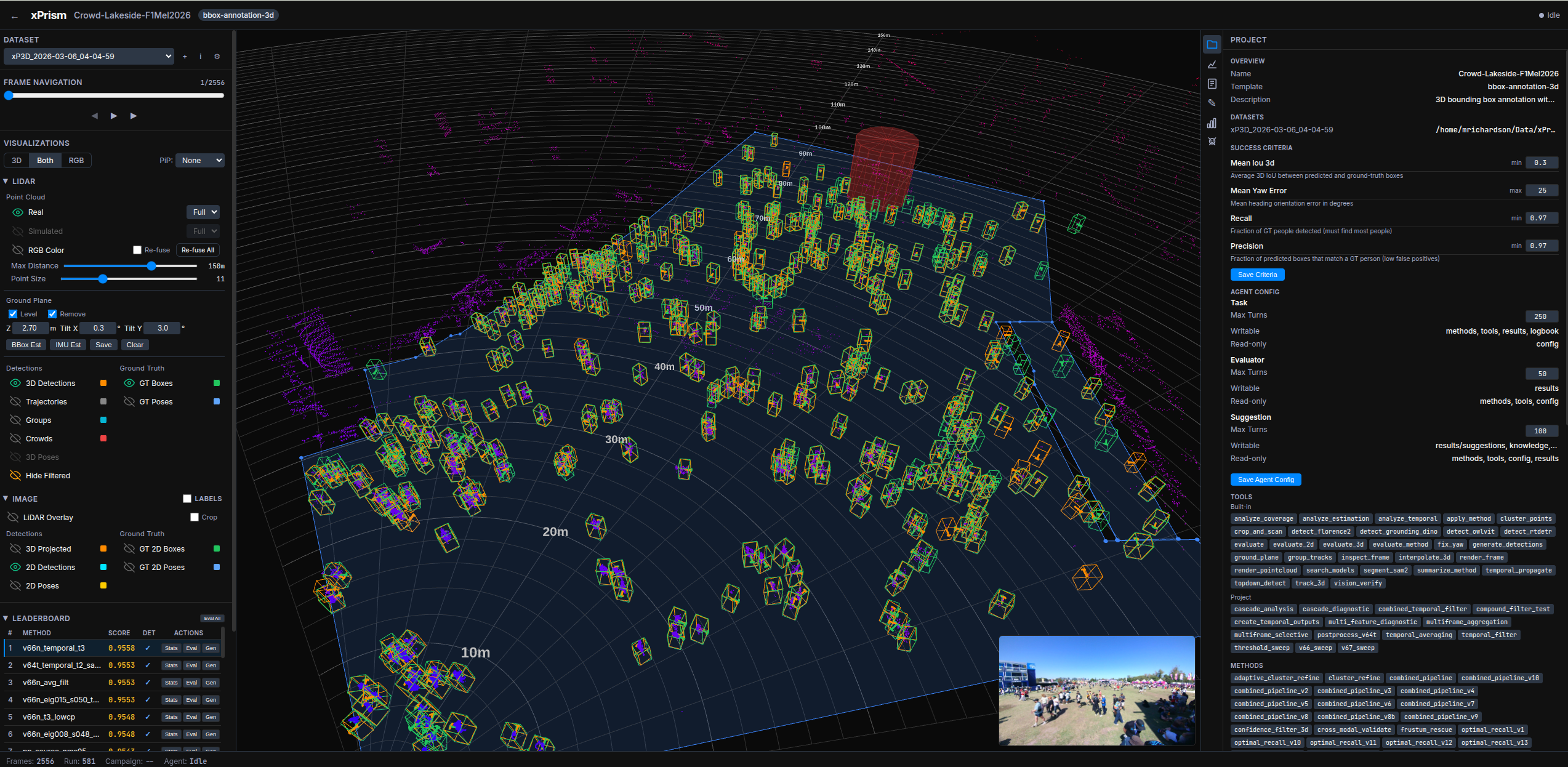Show Crowds layer
Screen dimensions: 1568x767
15,439
